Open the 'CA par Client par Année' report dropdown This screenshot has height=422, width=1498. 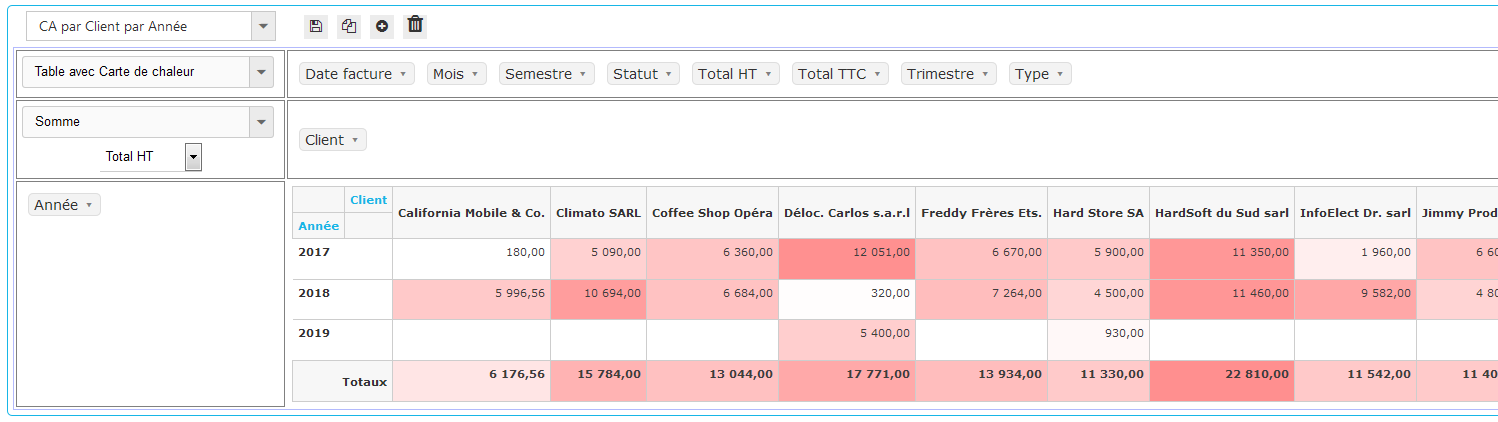[262, 27]
